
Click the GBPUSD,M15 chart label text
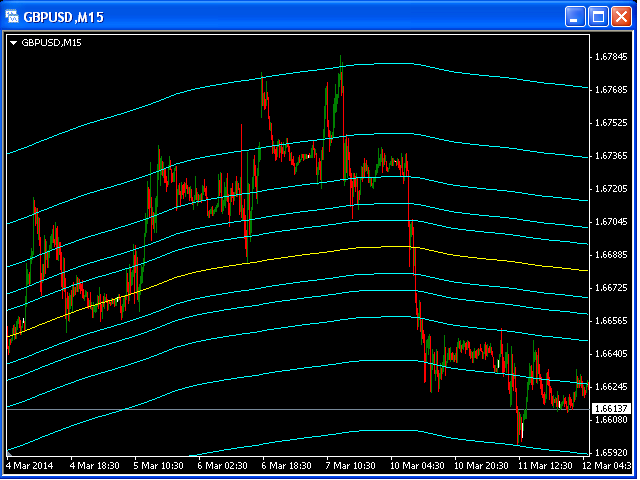[51, 42]
